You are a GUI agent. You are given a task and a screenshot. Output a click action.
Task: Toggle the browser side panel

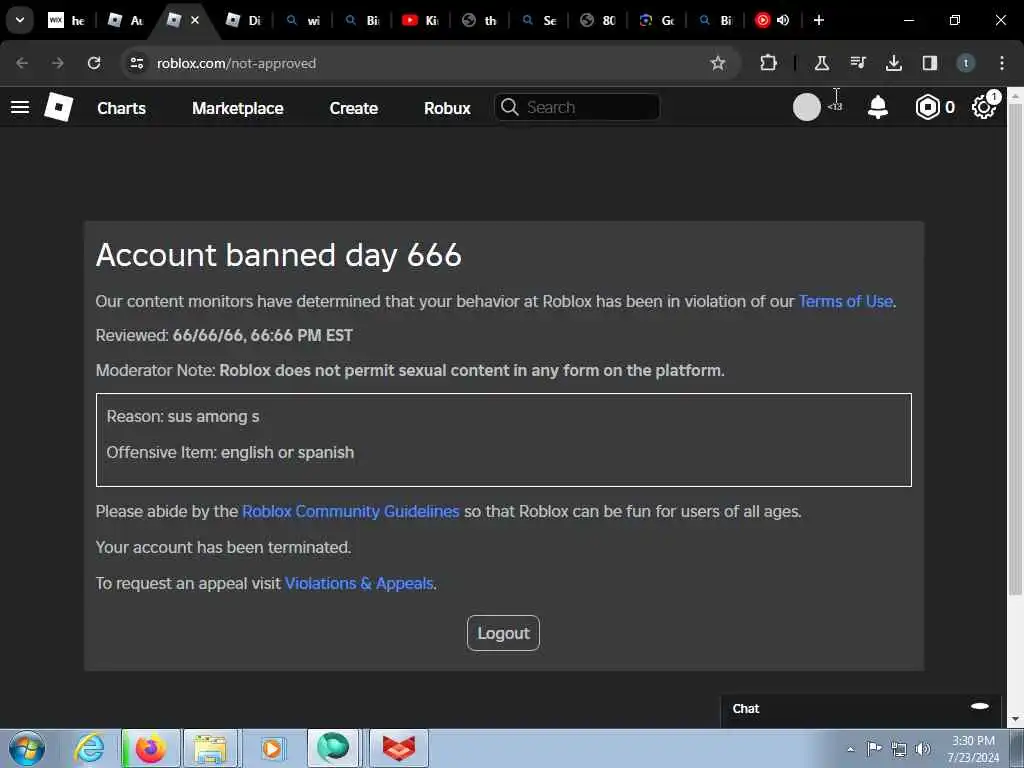point(929,63)
